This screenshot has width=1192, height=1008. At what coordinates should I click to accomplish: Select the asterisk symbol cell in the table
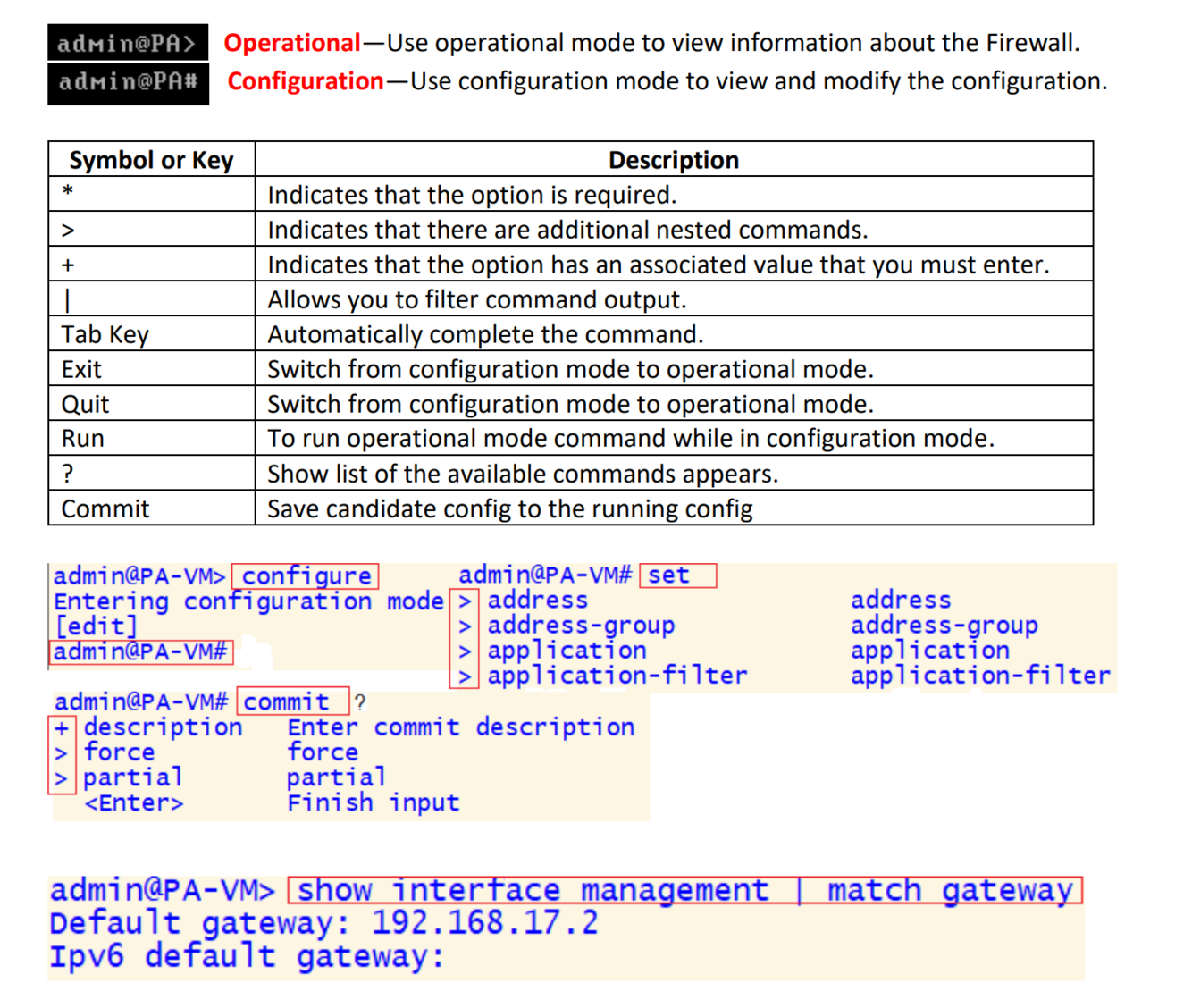tap(152, 194)
